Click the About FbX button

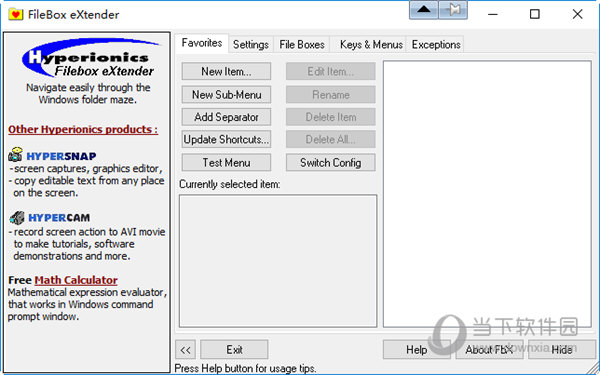click(489, 349)
